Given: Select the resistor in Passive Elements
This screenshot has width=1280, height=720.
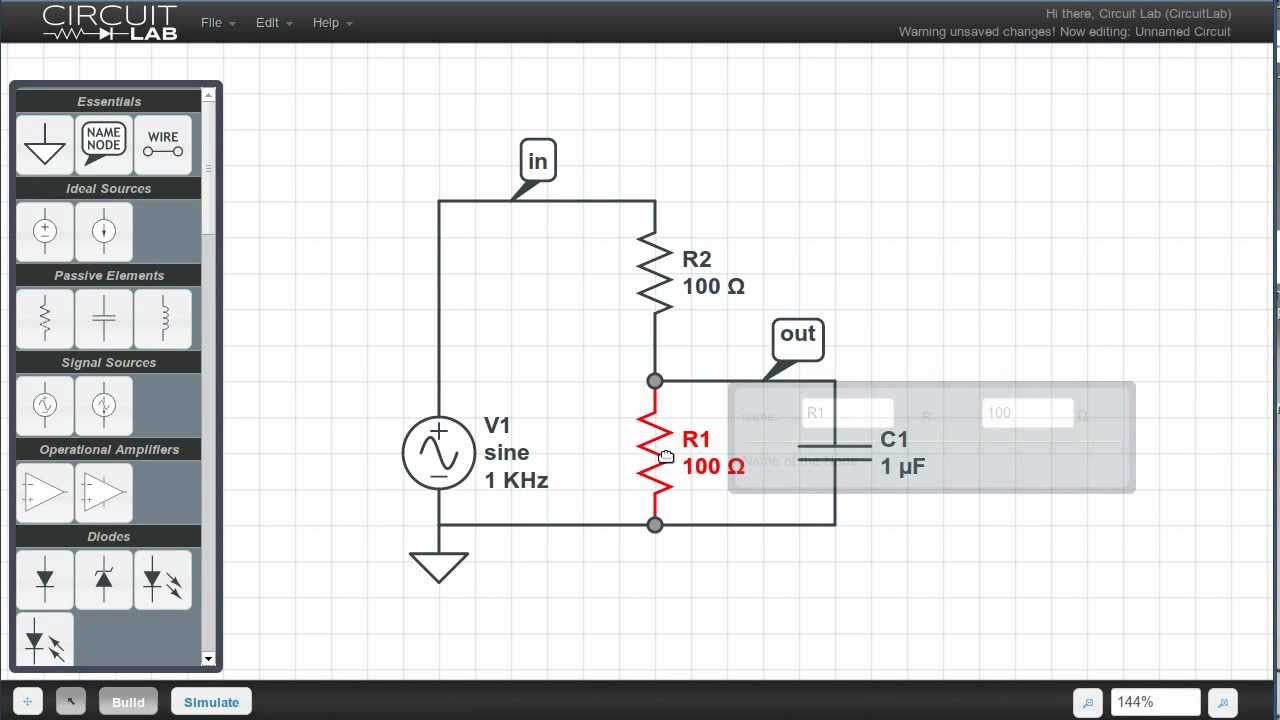Looking at the screenshot, I should (x=45, y=318).
